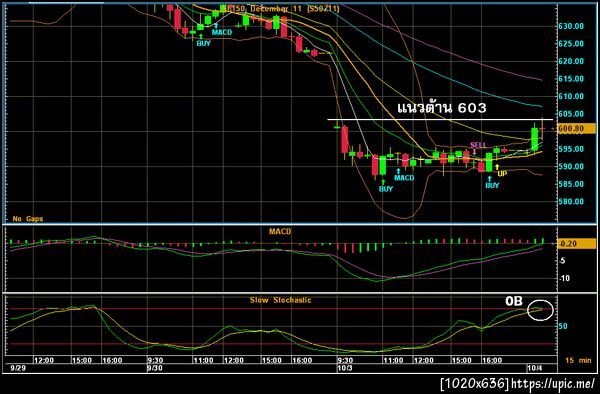The width and height of the screenshot is (600, 394).
Task: Select the MACD signal label near 590
Action: [404, 178]
